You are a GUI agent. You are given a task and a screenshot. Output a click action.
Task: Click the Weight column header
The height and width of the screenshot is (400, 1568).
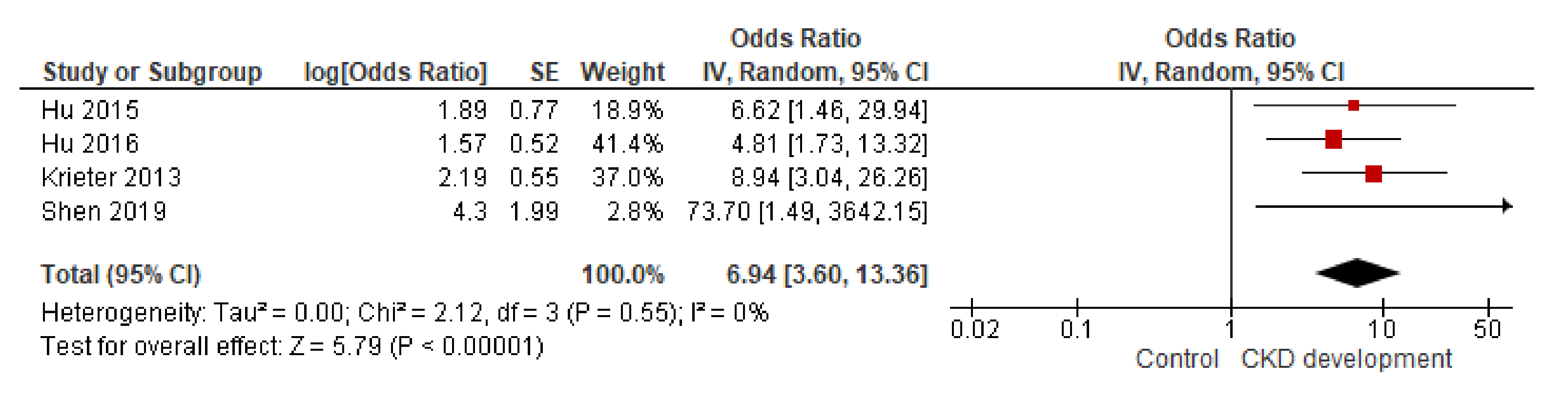click(622, 72)
